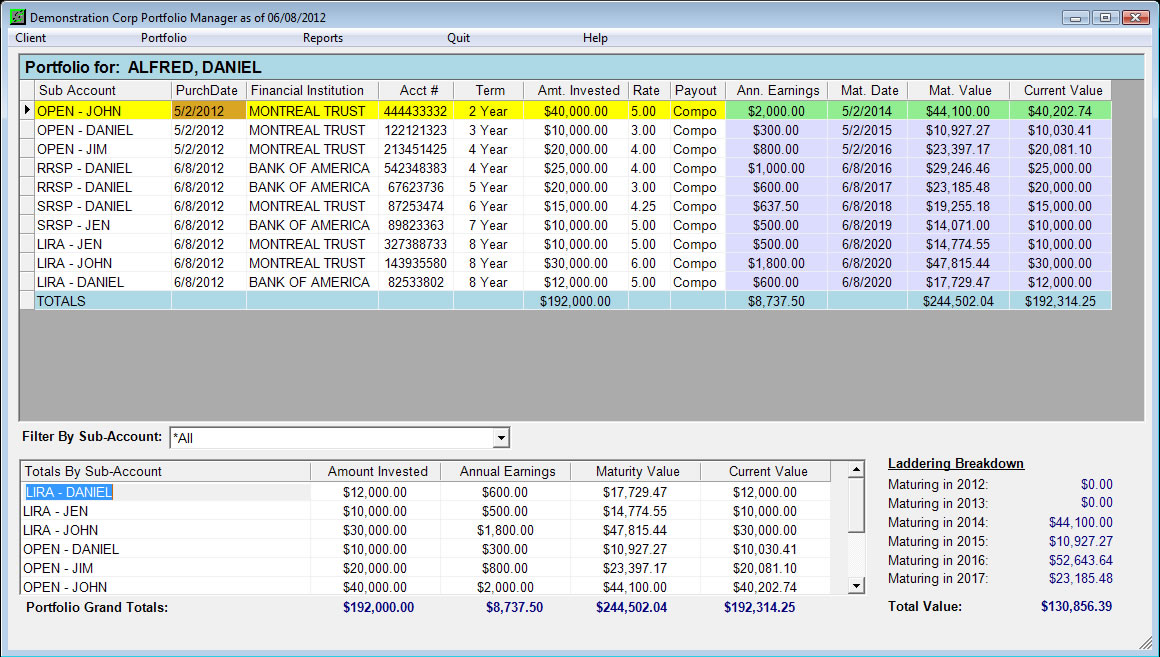Screen dimensions: 1160x657
Task: Sort by Sub Account column header
Action: coord(103,90)
